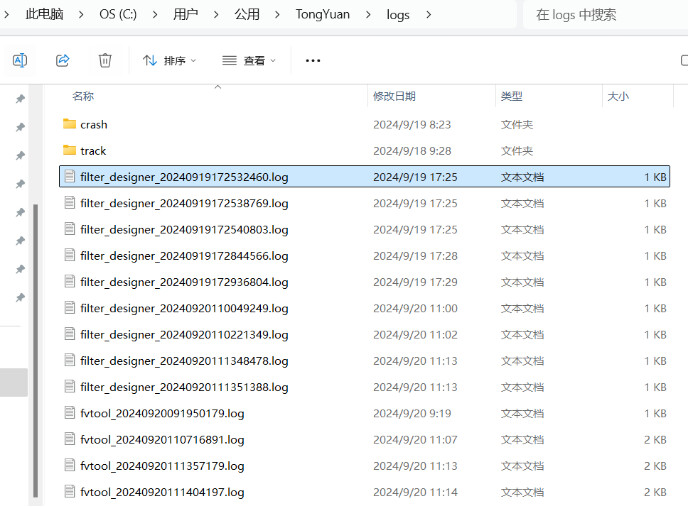Screen dimensions: 688x507
Task: Click date 2024/9/20 11:07 cell
Action: point(415,440)
